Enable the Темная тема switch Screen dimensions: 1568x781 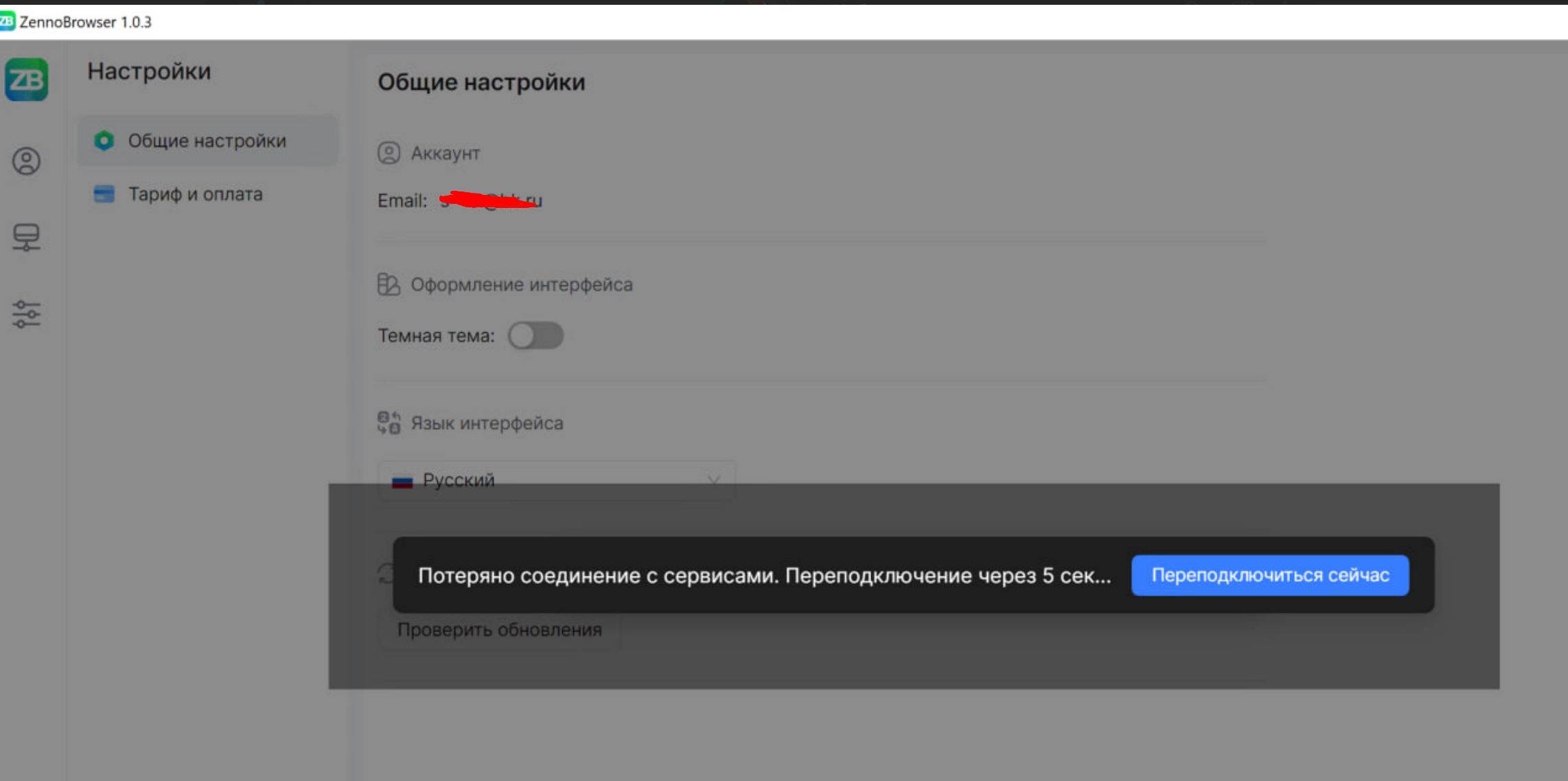(x=535, y=336)
